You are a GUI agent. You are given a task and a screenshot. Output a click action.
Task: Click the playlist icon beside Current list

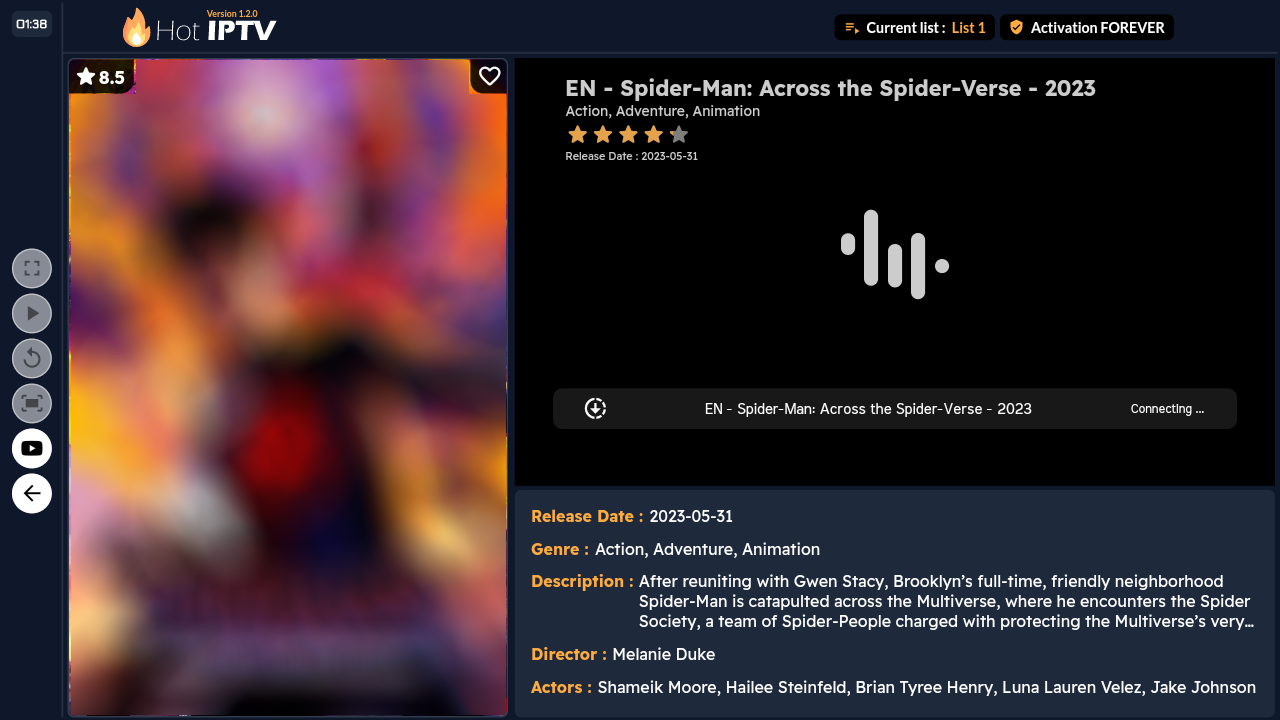[852, 28]
